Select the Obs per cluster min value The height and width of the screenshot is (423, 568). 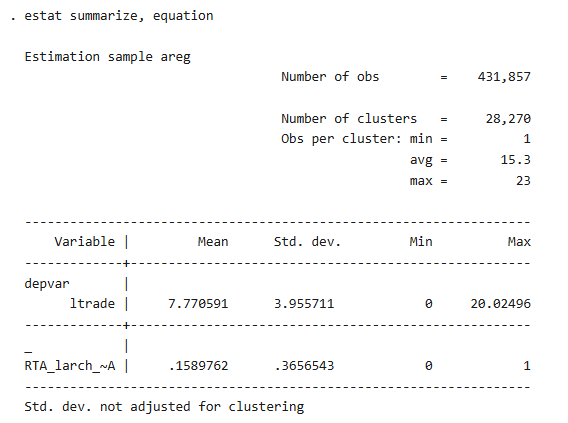pos(527,139)
